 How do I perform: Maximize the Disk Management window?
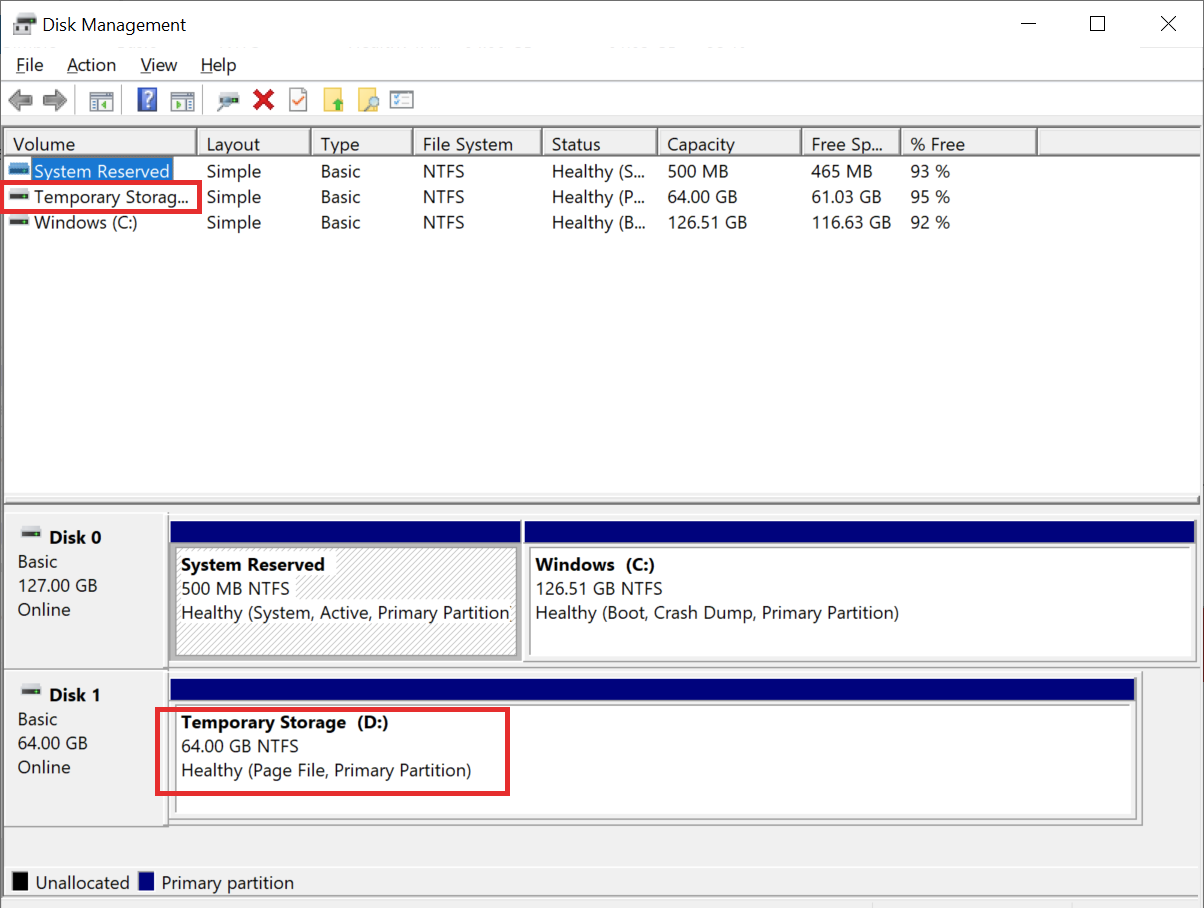tap(1097, 24)
